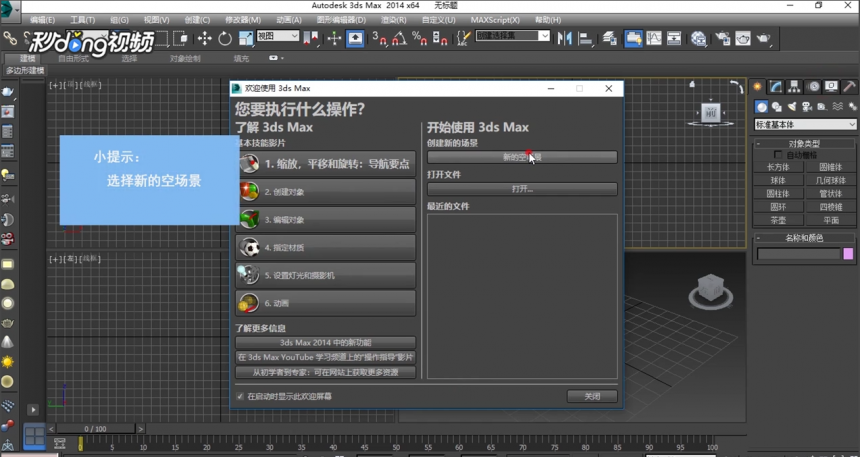This screenshot has width=860, height=457.
Task: Switch to the Hierarchy panel tab
Action: click(794, 87)
